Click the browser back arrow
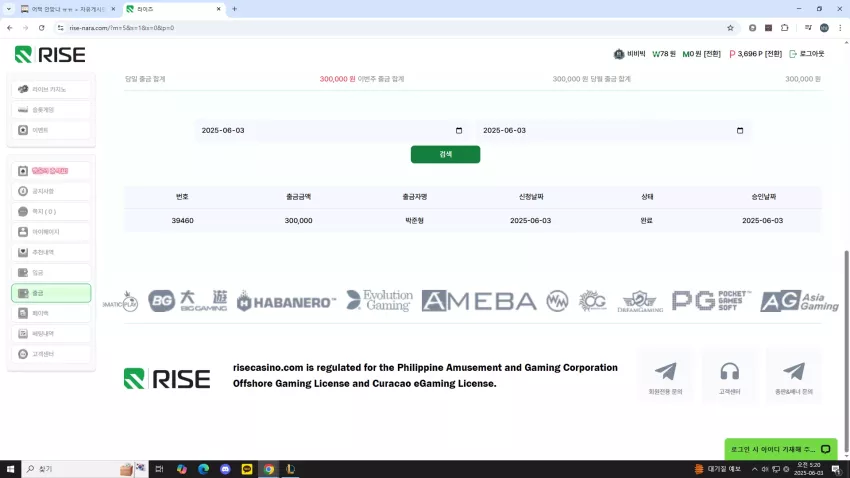Viewport: 850px width, 478px height. 10,28
